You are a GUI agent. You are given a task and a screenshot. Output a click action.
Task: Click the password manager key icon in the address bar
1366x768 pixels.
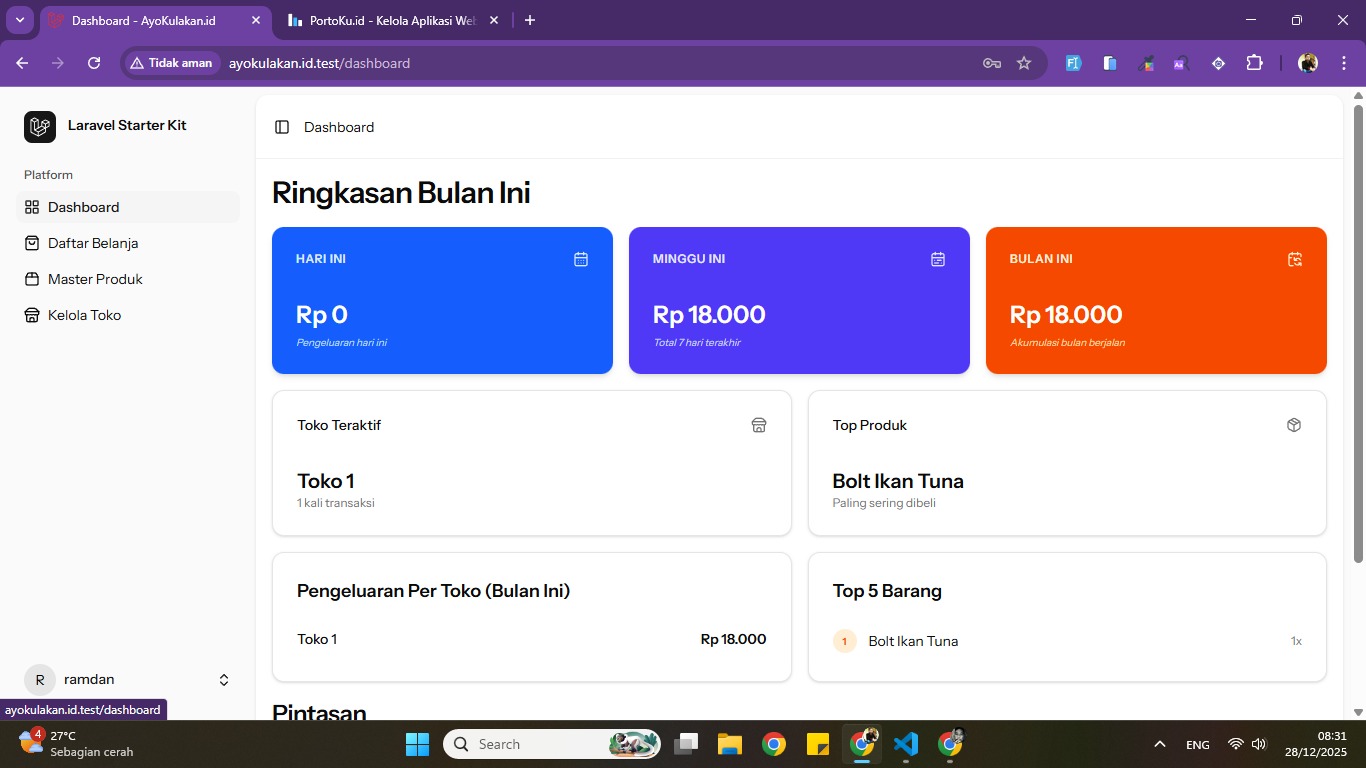[991, 62]
